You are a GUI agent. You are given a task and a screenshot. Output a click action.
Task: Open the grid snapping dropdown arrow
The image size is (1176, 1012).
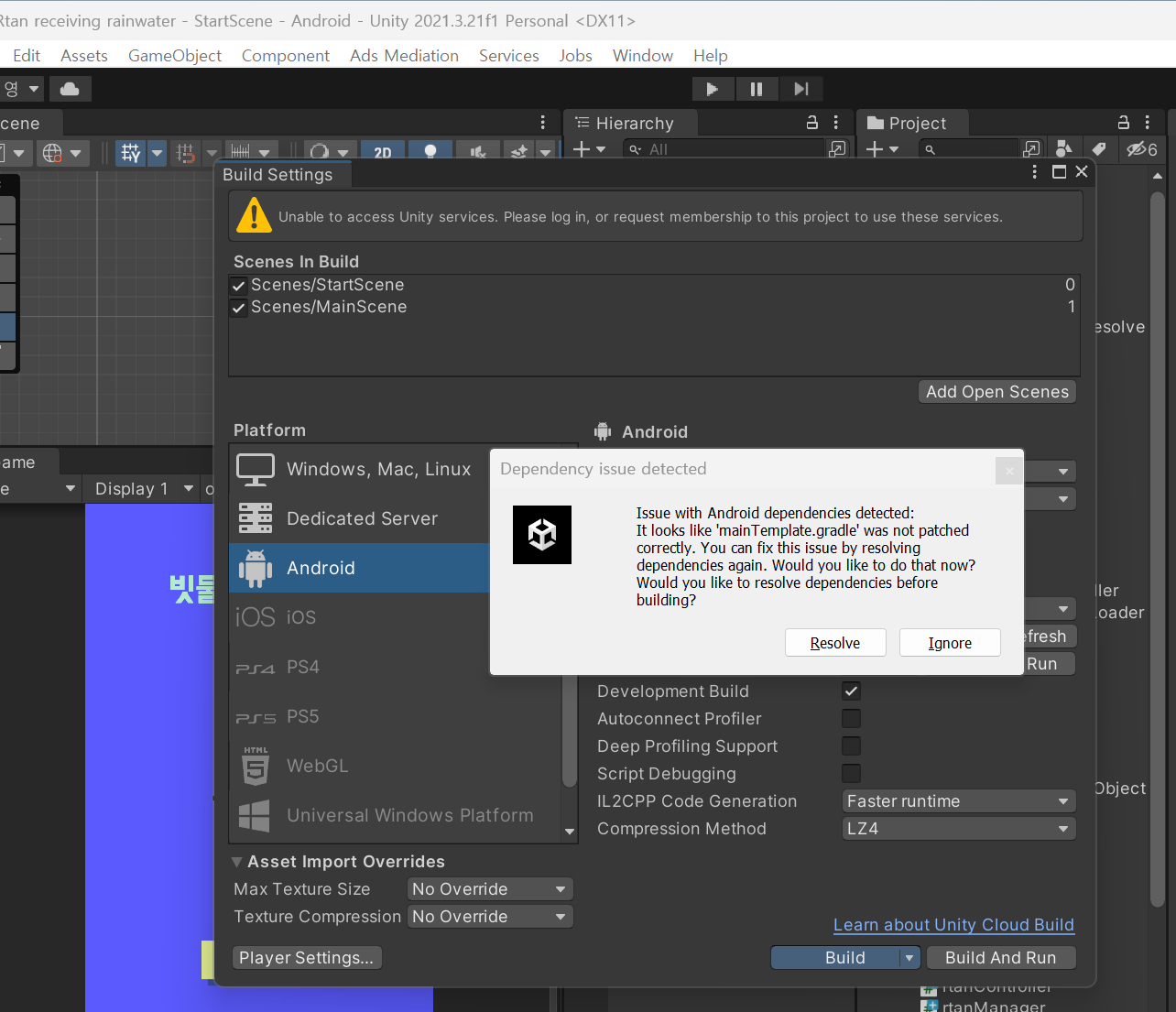tap(158, 152)
